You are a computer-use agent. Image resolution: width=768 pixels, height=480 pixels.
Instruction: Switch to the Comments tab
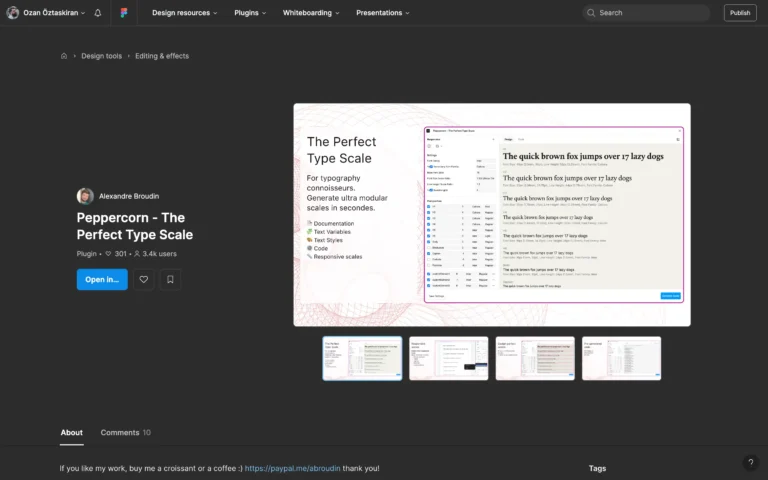pos(125,432)
